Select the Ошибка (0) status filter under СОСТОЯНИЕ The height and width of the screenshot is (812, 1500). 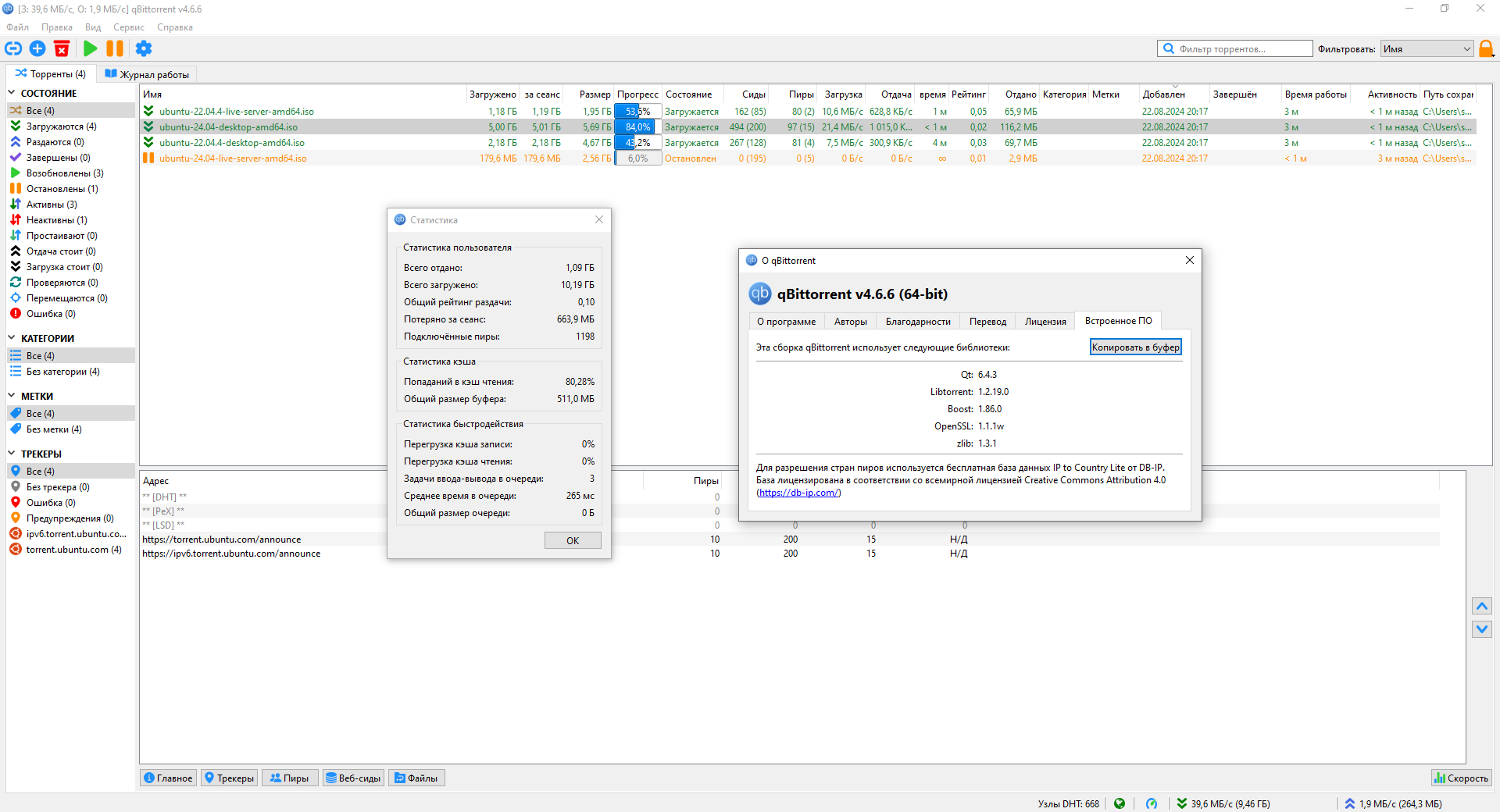[x=71, y=314]
